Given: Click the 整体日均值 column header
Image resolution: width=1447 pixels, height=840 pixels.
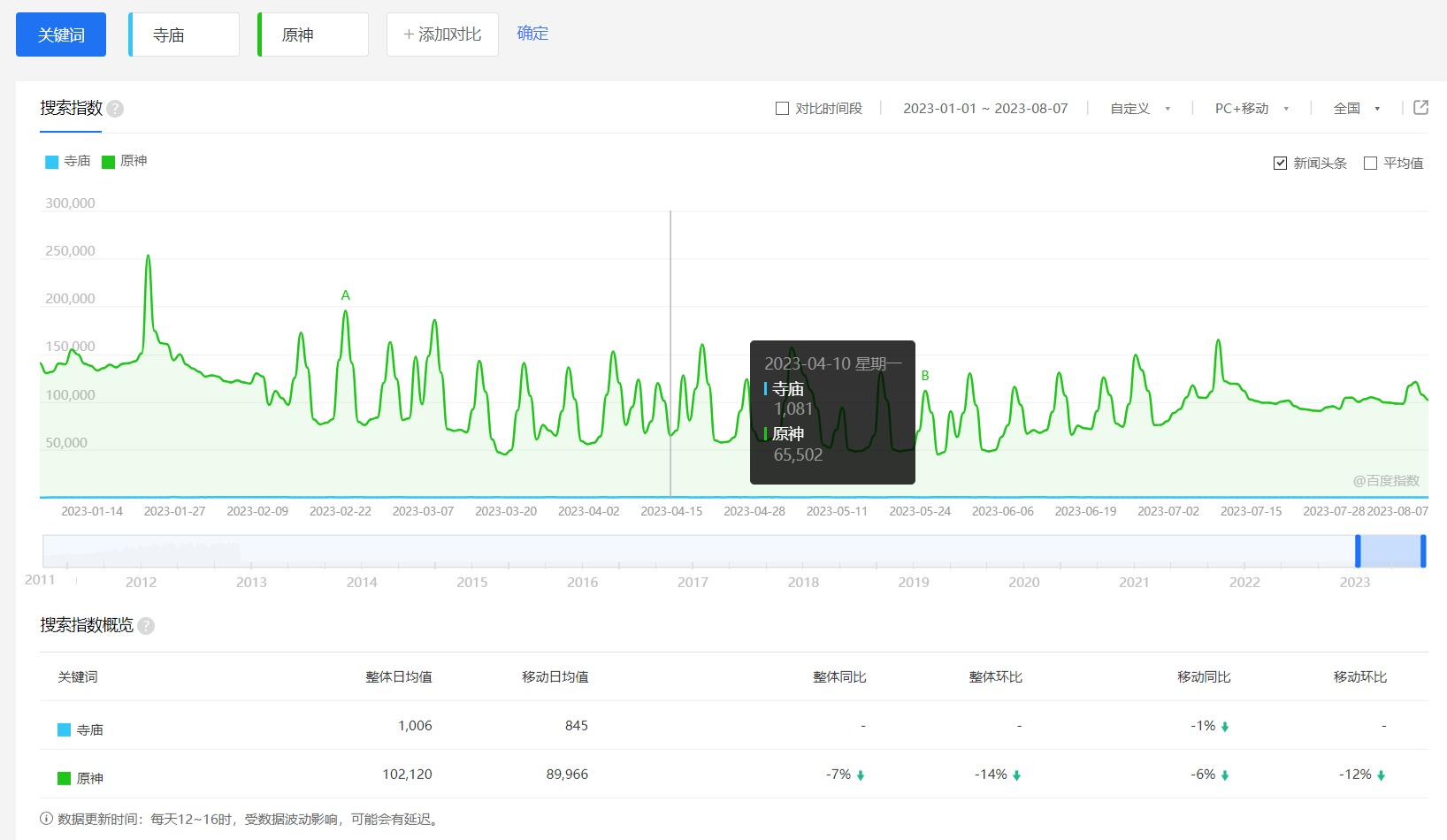Looking at the screenshot, I should click(399, 677).
